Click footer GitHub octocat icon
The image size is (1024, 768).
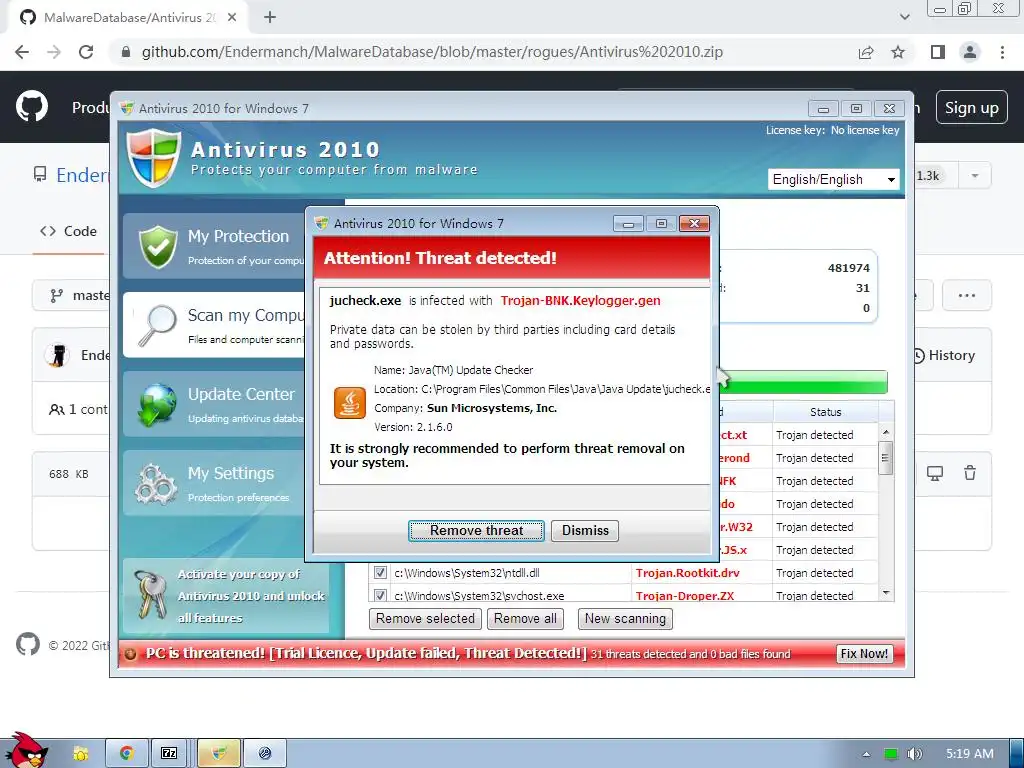pyautogui.click(x=27, y=645)
